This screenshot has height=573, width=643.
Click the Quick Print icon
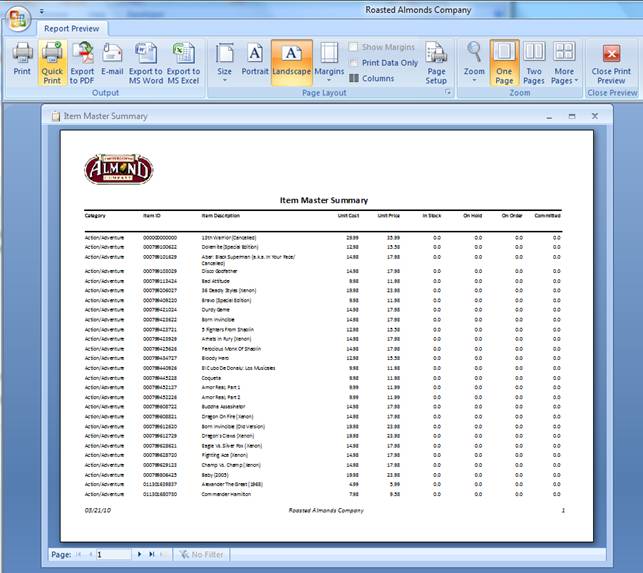pyautogui.click(x=52, y=62)
